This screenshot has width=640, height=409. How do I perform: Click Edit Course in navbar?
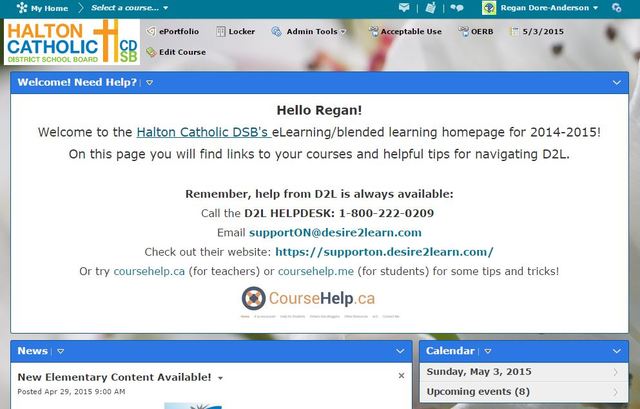(x=182, y=52)
